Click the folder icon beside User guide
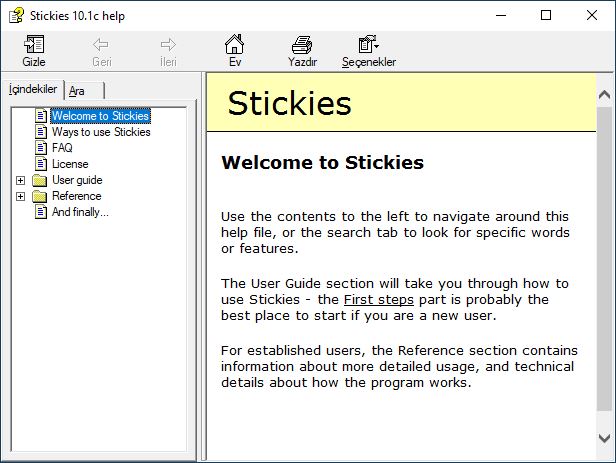 tap(39, 180)
